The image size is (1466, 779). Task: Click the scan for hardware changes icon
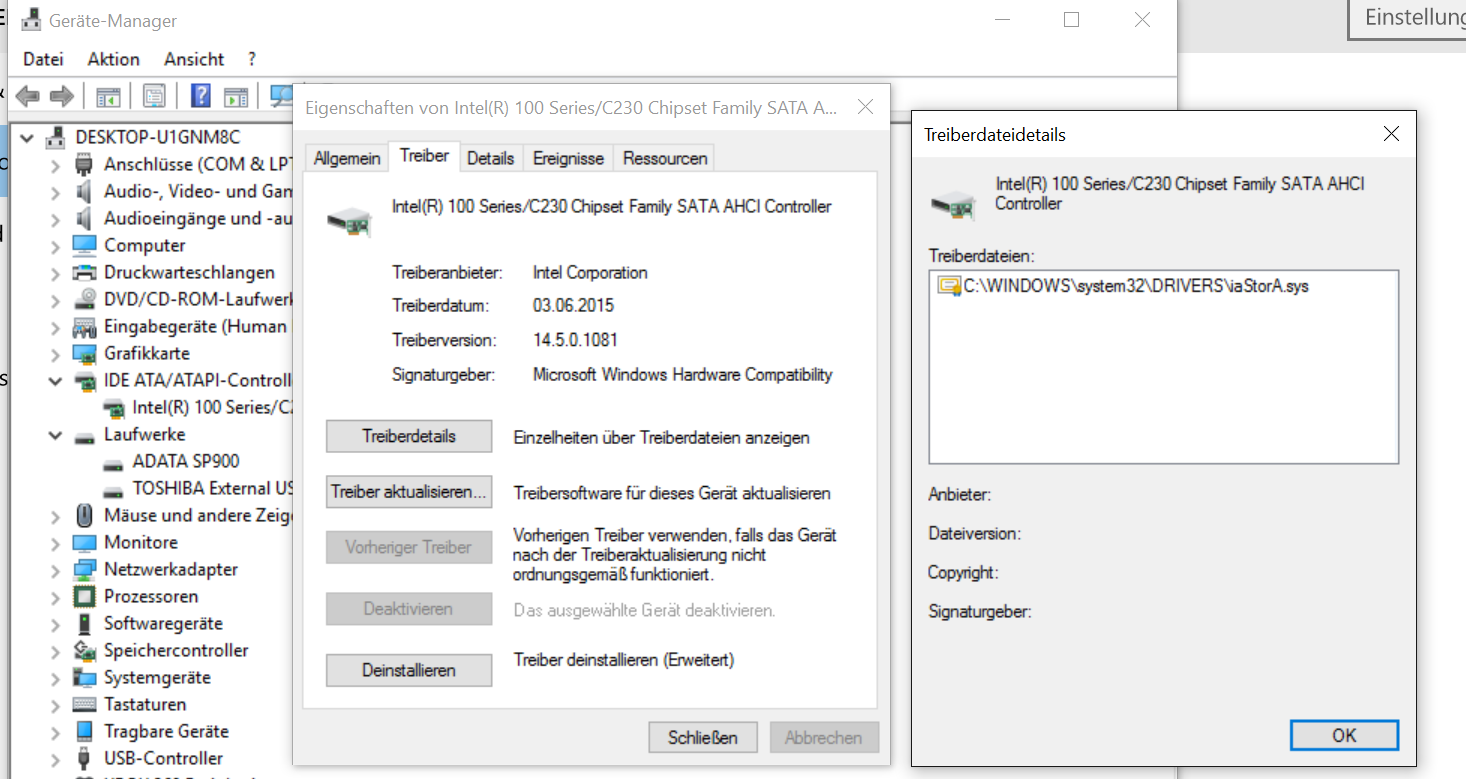(281, 96)
